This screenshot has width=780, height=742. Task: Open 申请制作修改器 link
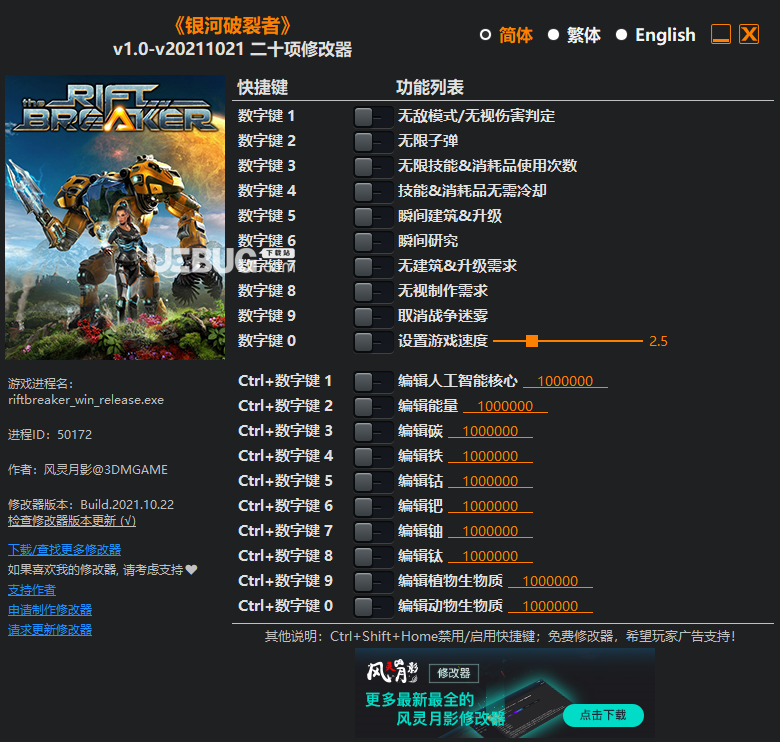(50, 610)
